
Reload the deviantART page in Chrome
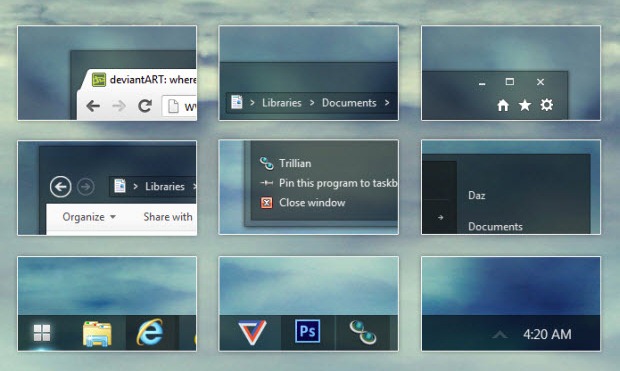coord(145,106)
